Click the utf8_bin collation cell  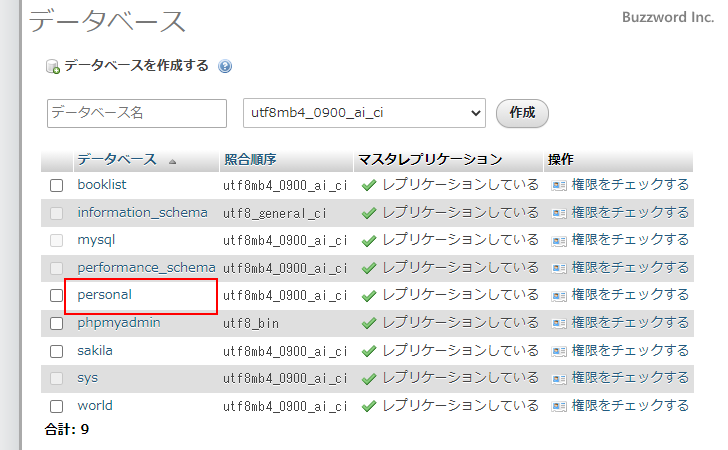(x=251, y=324)
